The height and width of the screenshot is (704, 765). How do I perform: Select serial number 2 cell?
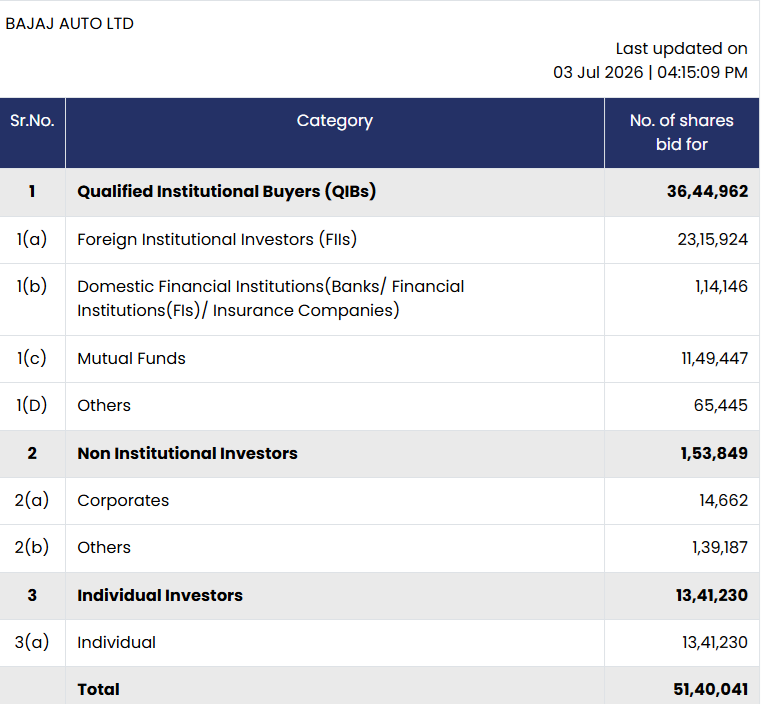tap(32, 453)
